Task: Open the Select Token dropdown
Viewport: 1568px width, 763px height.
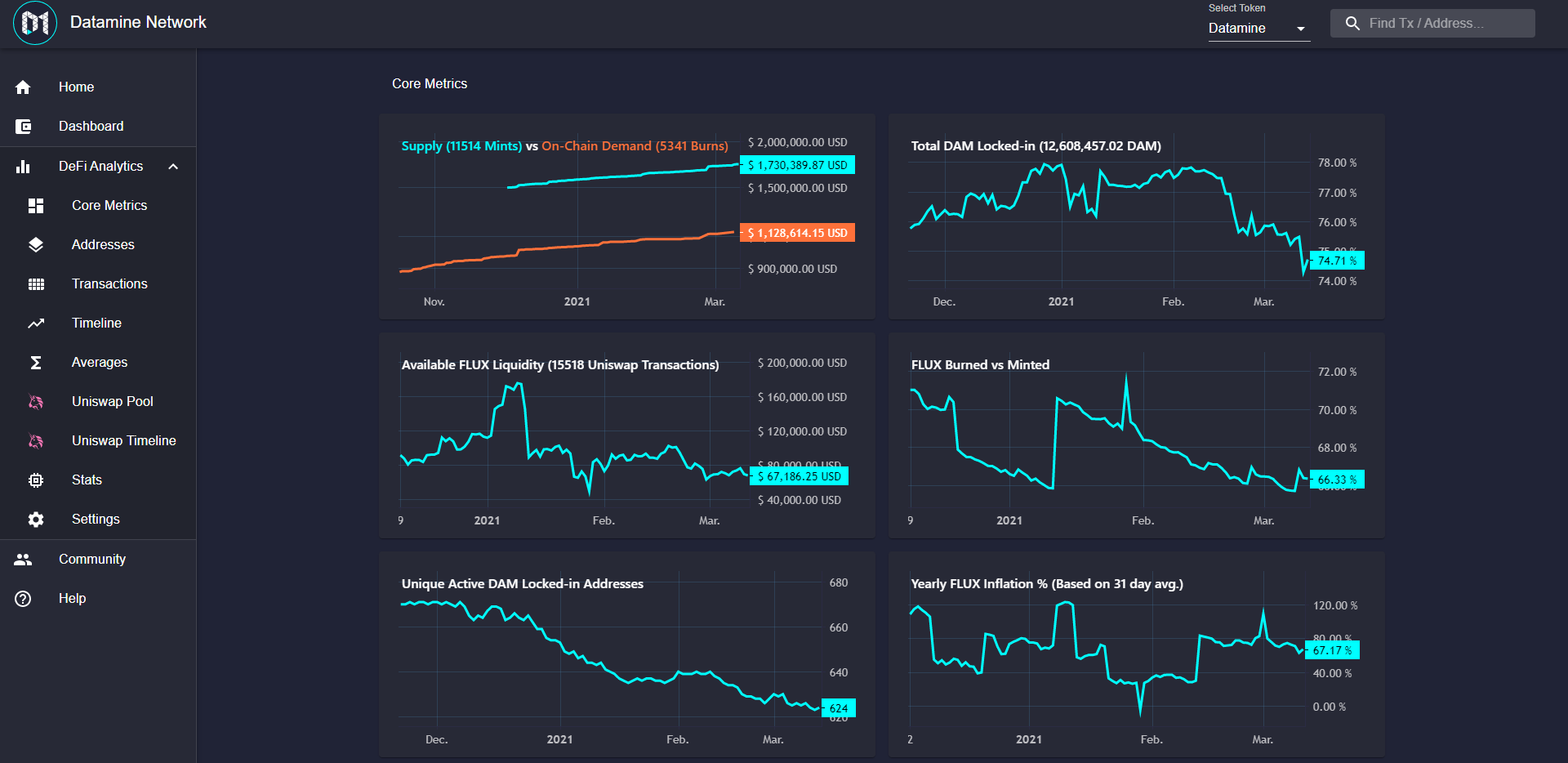Action: 1259,28
